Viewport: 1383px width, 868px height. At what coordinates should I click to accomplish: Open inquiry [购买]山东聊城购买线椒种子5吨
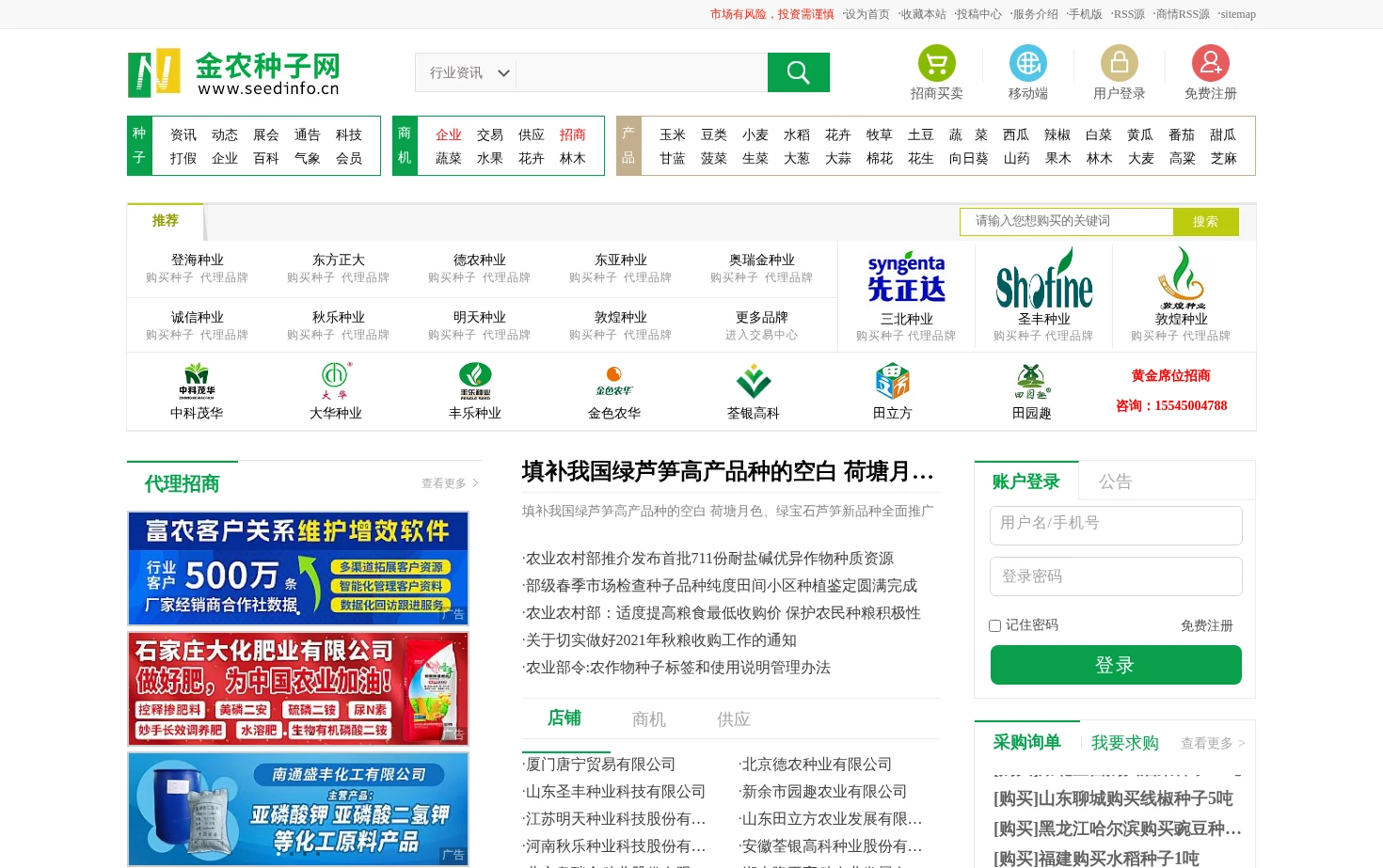(1113, 798)
